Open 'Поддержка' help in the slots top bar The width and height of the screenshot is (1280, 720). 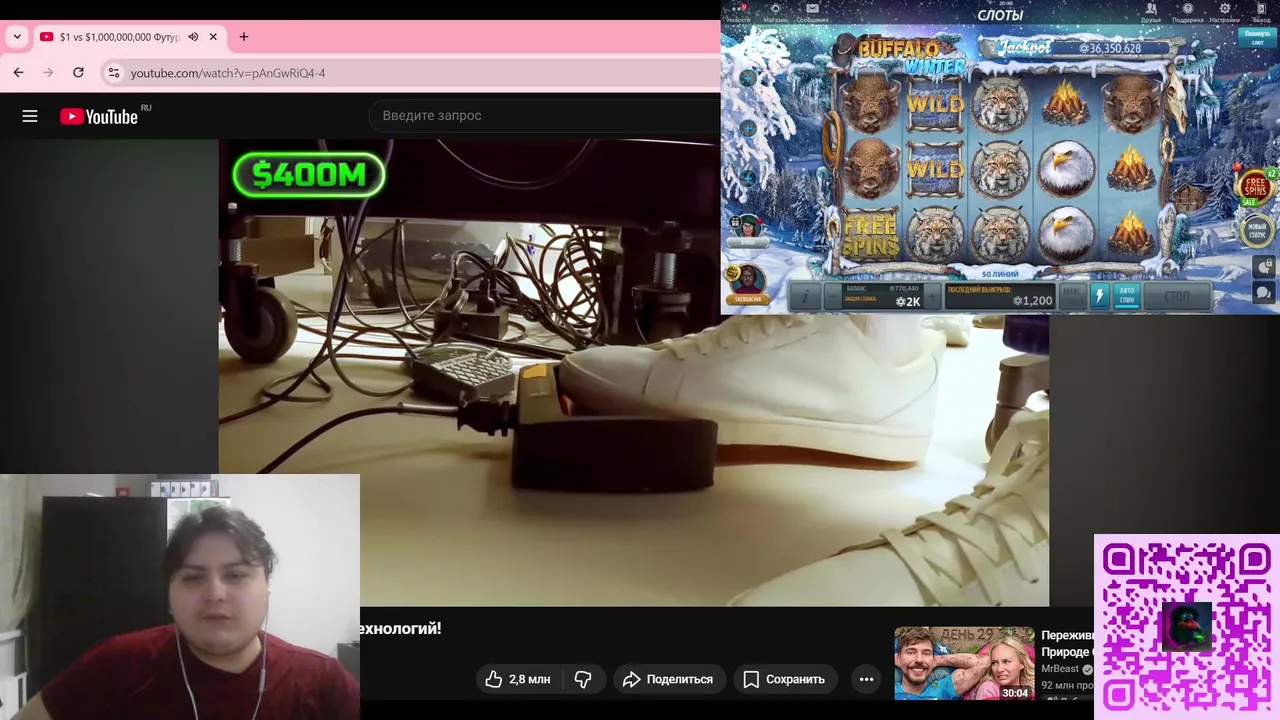coord(1187,13)
